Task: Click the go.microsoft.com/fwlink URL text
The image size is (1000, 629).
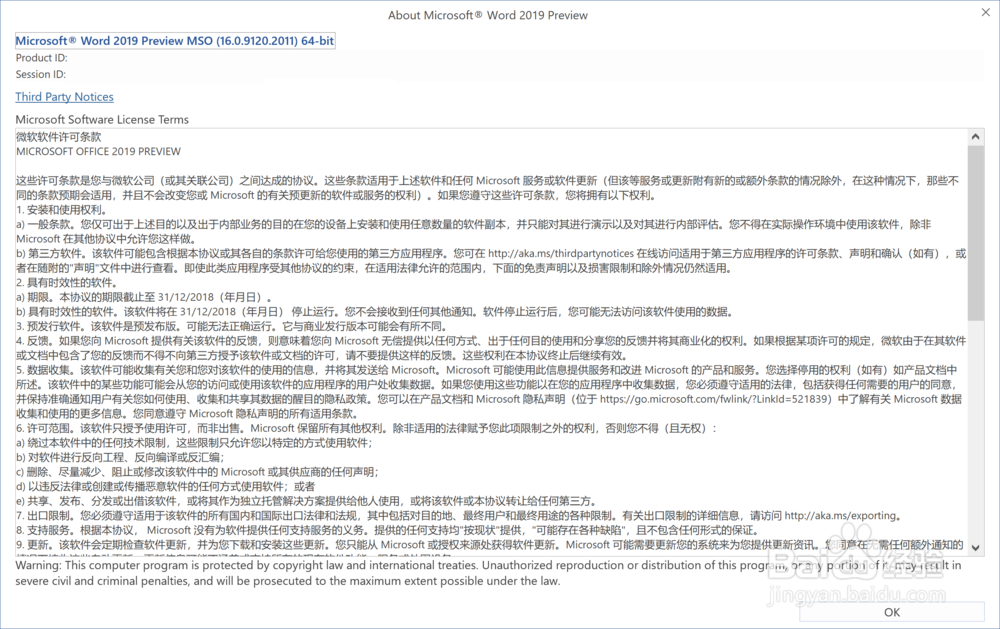Action: (x=716, y=399)
